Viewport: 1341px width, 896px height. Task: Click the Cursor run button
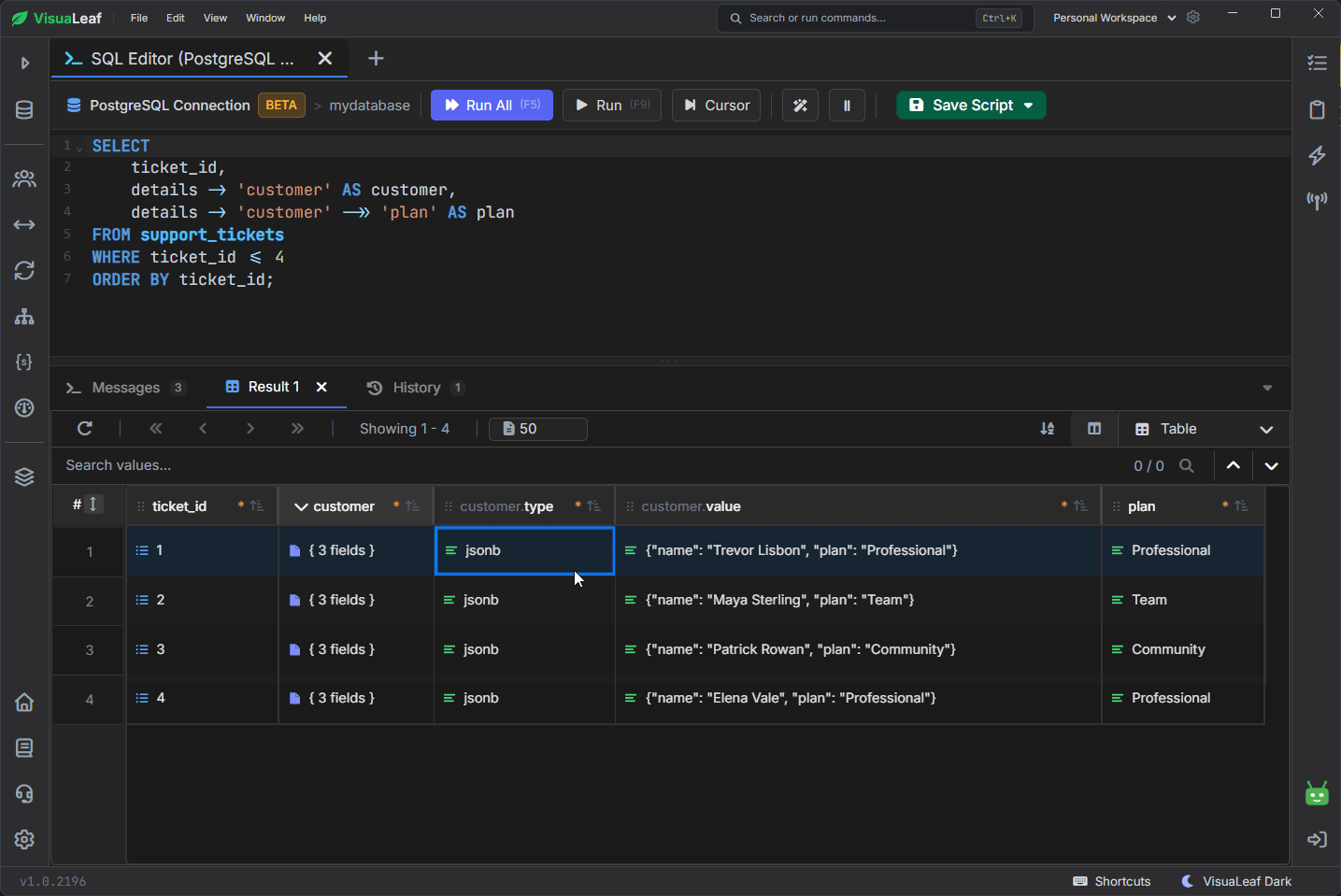point(716,106)
